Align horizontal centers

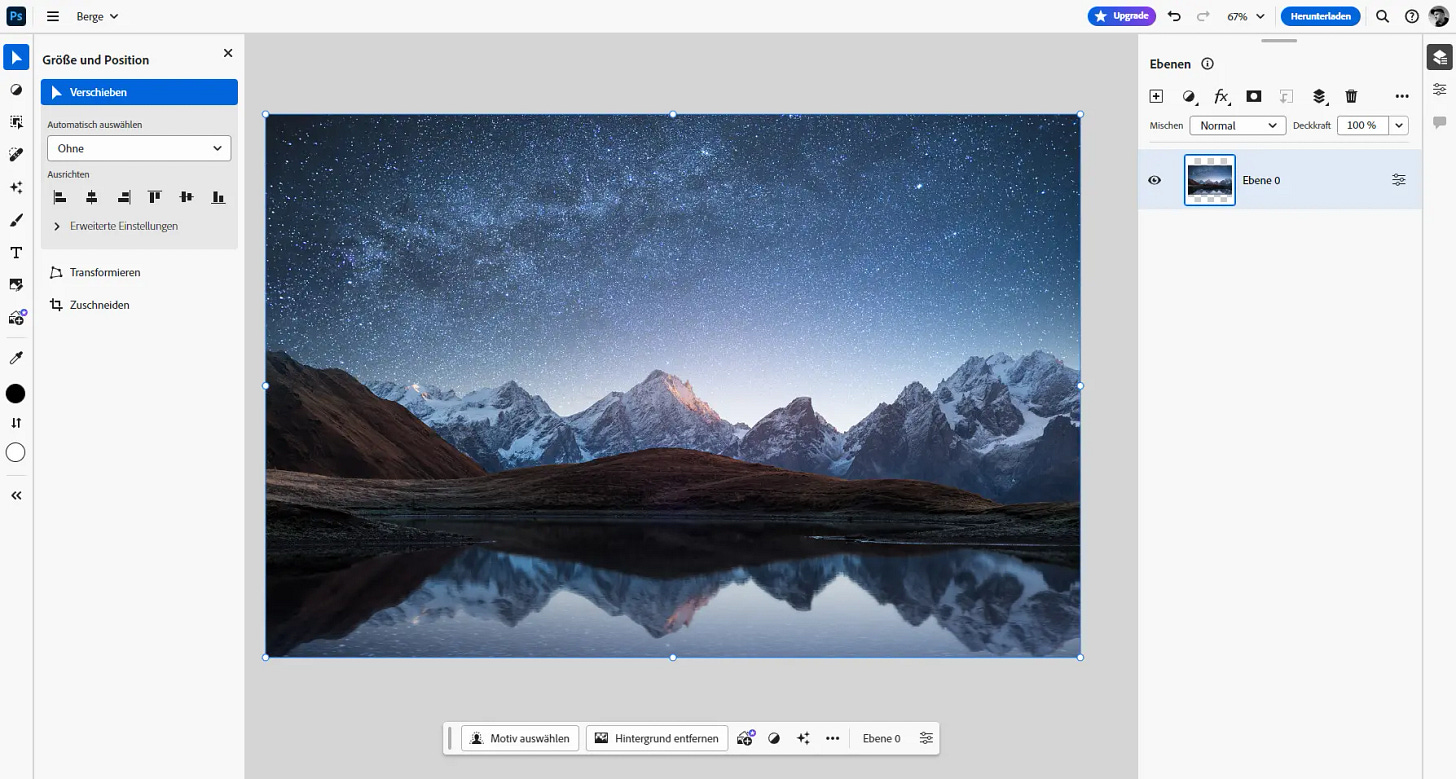(x=91, y=198)
